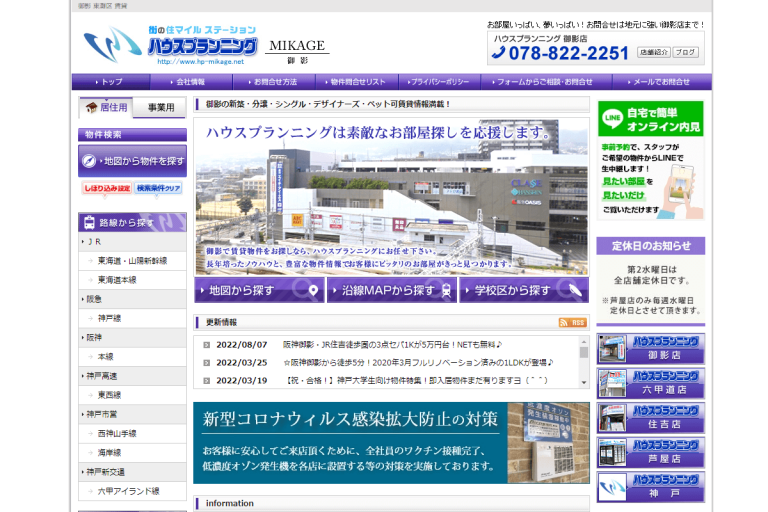The width and height of the screenshot is (768, 512).
Task: Open メールでお問合せ in the navigation bar
Action: click(x=662, y=82)
